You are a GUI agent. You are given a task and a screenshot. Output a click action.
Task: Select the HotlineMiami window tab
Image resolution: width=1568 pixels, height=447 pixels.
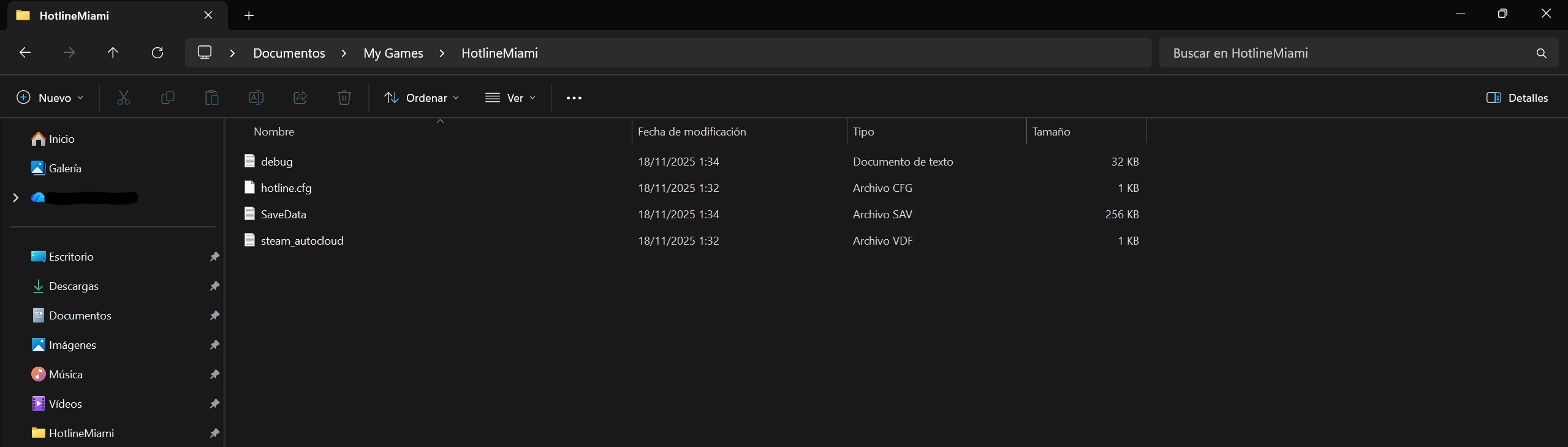110,16
